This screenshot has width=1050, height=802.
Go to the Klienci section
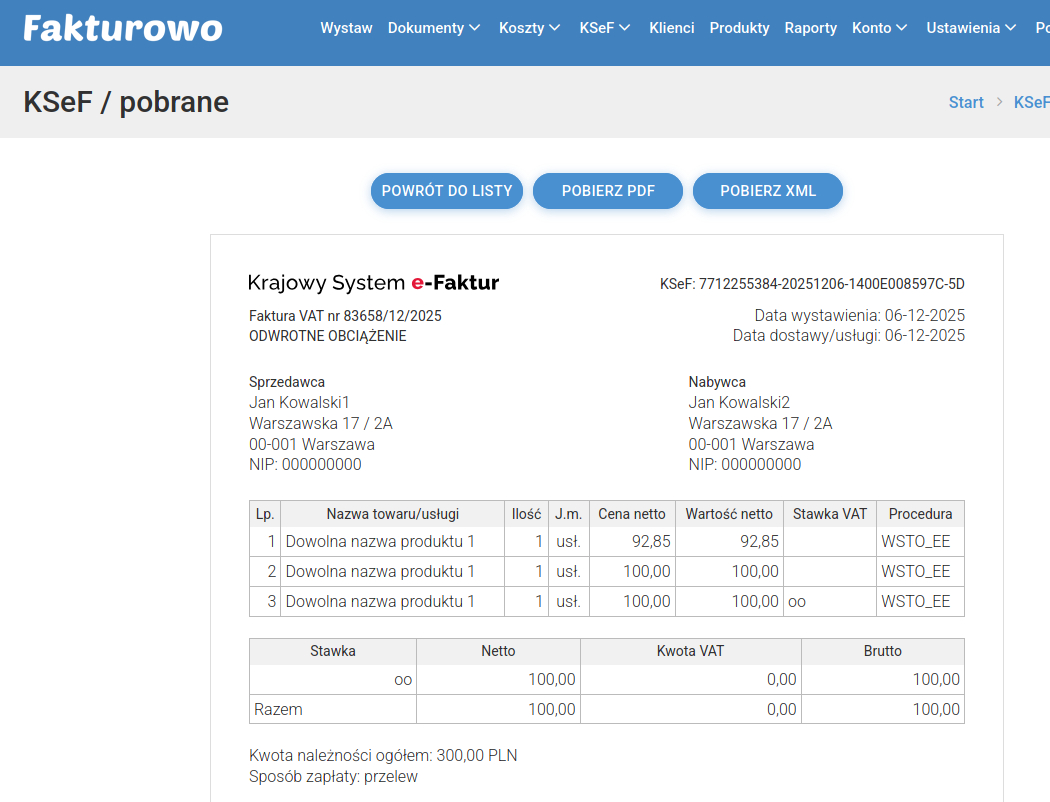[671, 28]
